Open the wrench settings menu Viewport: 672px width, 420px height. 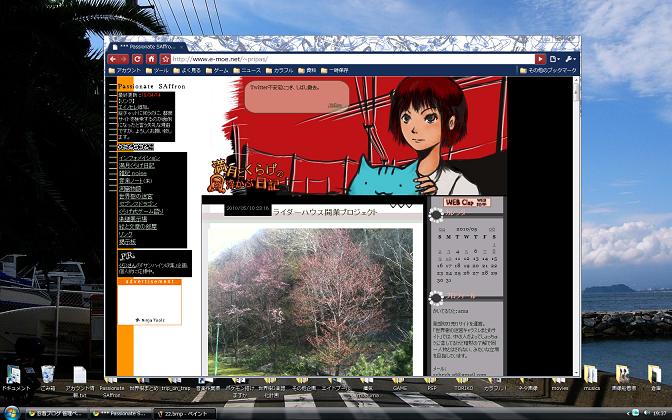pyautogui.click(x=570, y=59)
